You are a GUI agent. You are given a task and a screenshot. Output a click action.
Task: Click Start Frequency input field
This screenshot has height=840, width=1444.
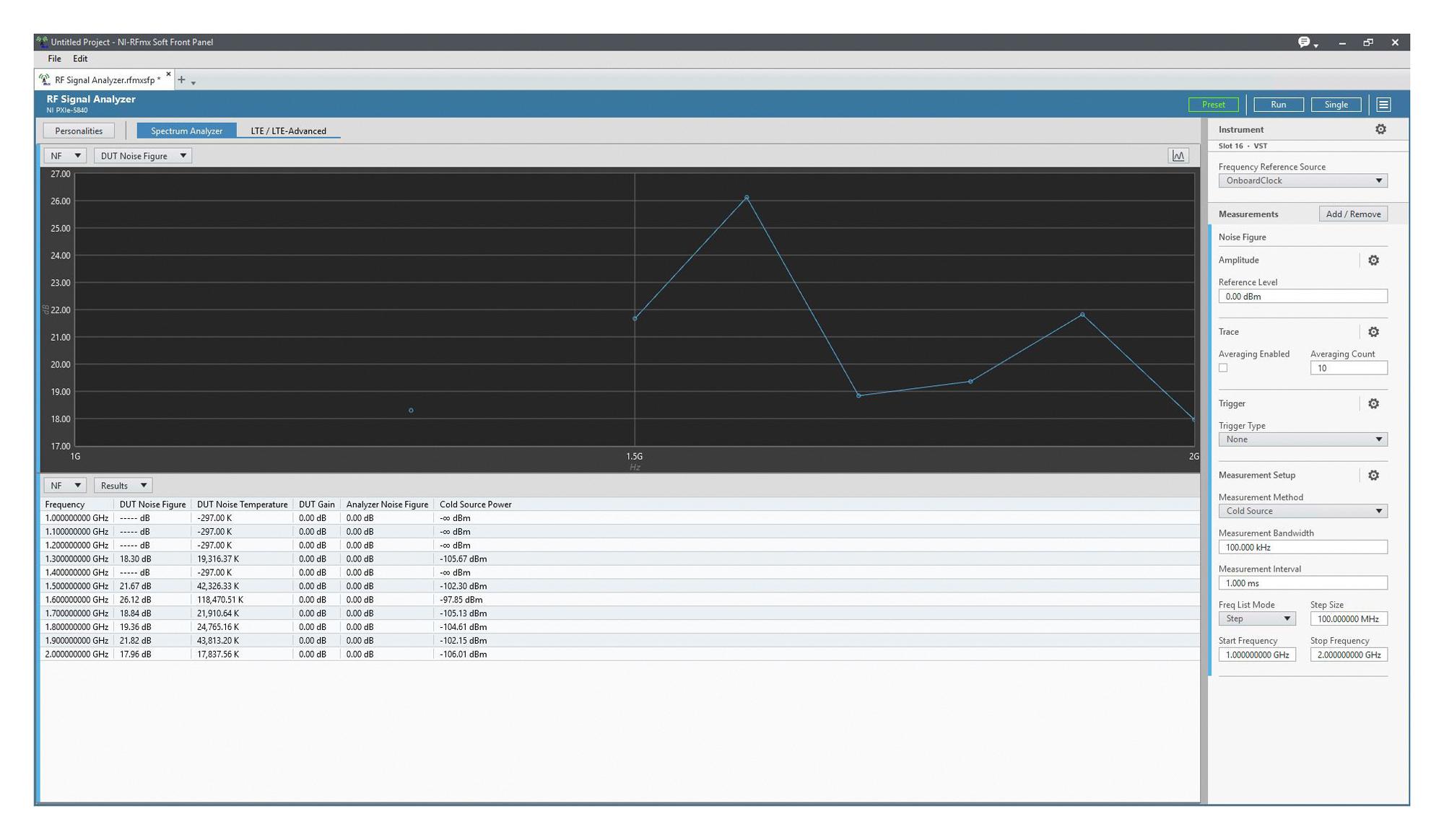(1256, 654)
